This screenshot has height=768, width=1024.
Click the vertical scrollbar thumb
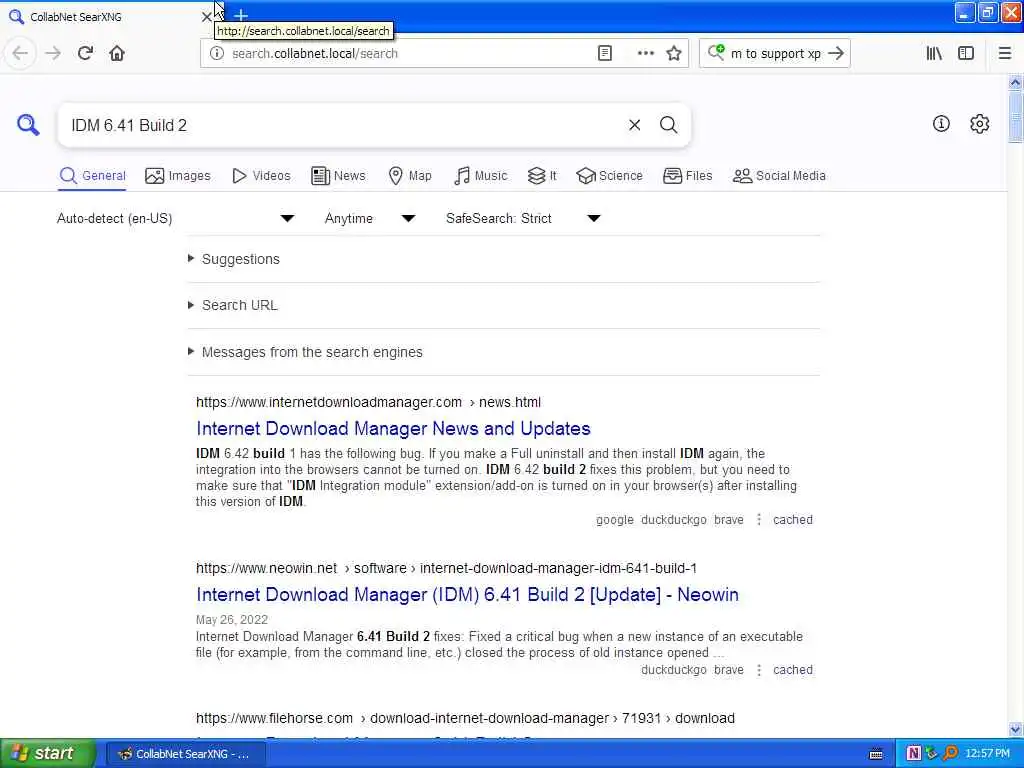1015,117
